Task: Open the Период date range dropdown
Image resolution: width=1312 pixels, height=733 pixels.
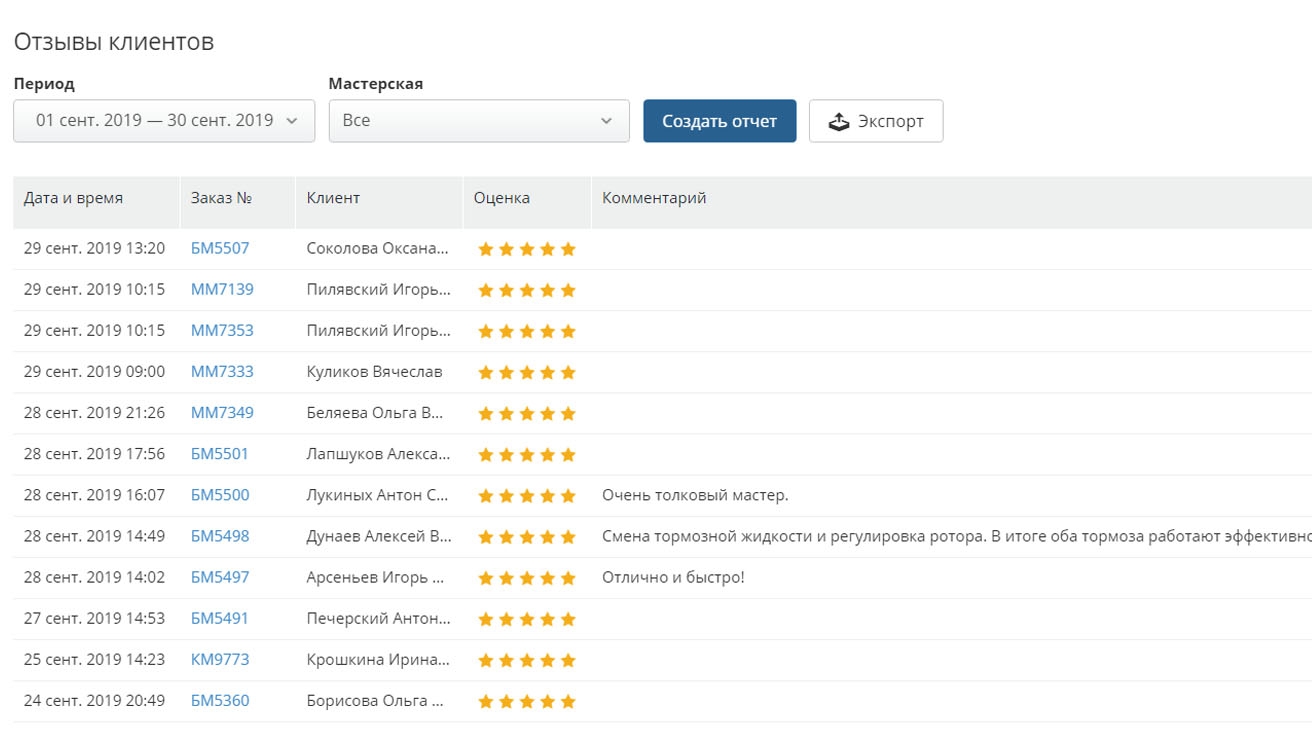Action: (164, 121)
